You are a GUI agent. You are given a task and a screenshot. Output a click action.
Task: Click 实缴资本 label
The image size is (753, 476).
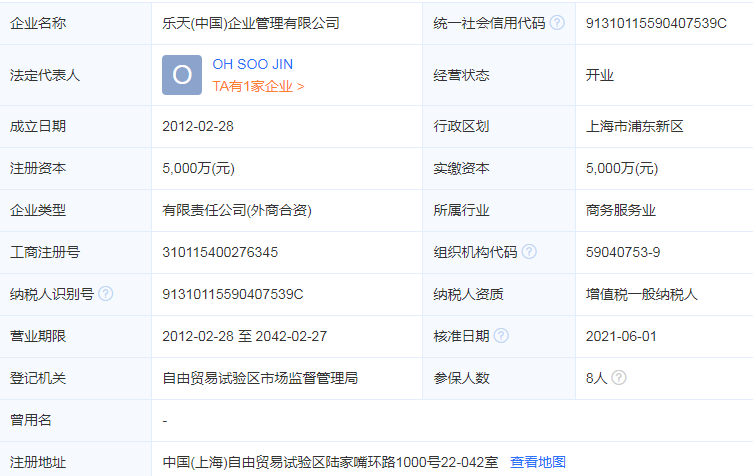pos(461,168)
